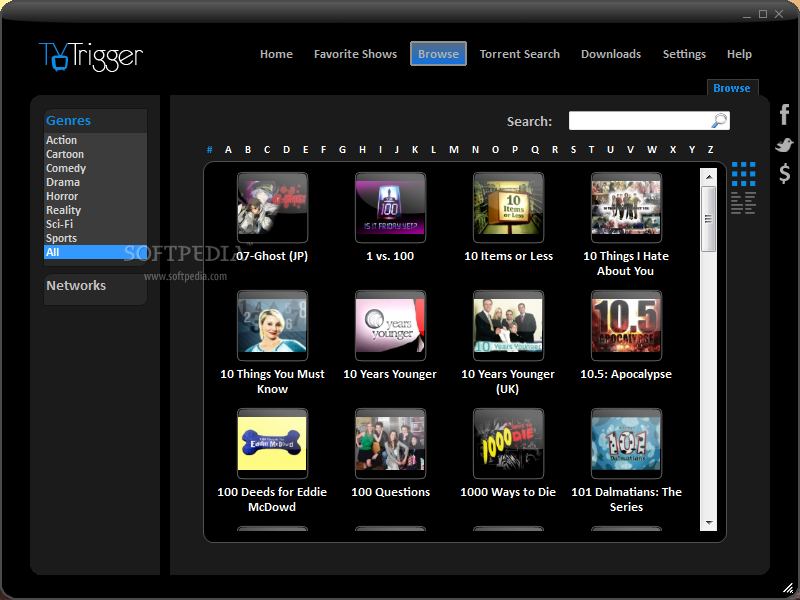Show shows starting with a number (#)
The height and width of the screenshot is (600, 800).
coord(209,149)
